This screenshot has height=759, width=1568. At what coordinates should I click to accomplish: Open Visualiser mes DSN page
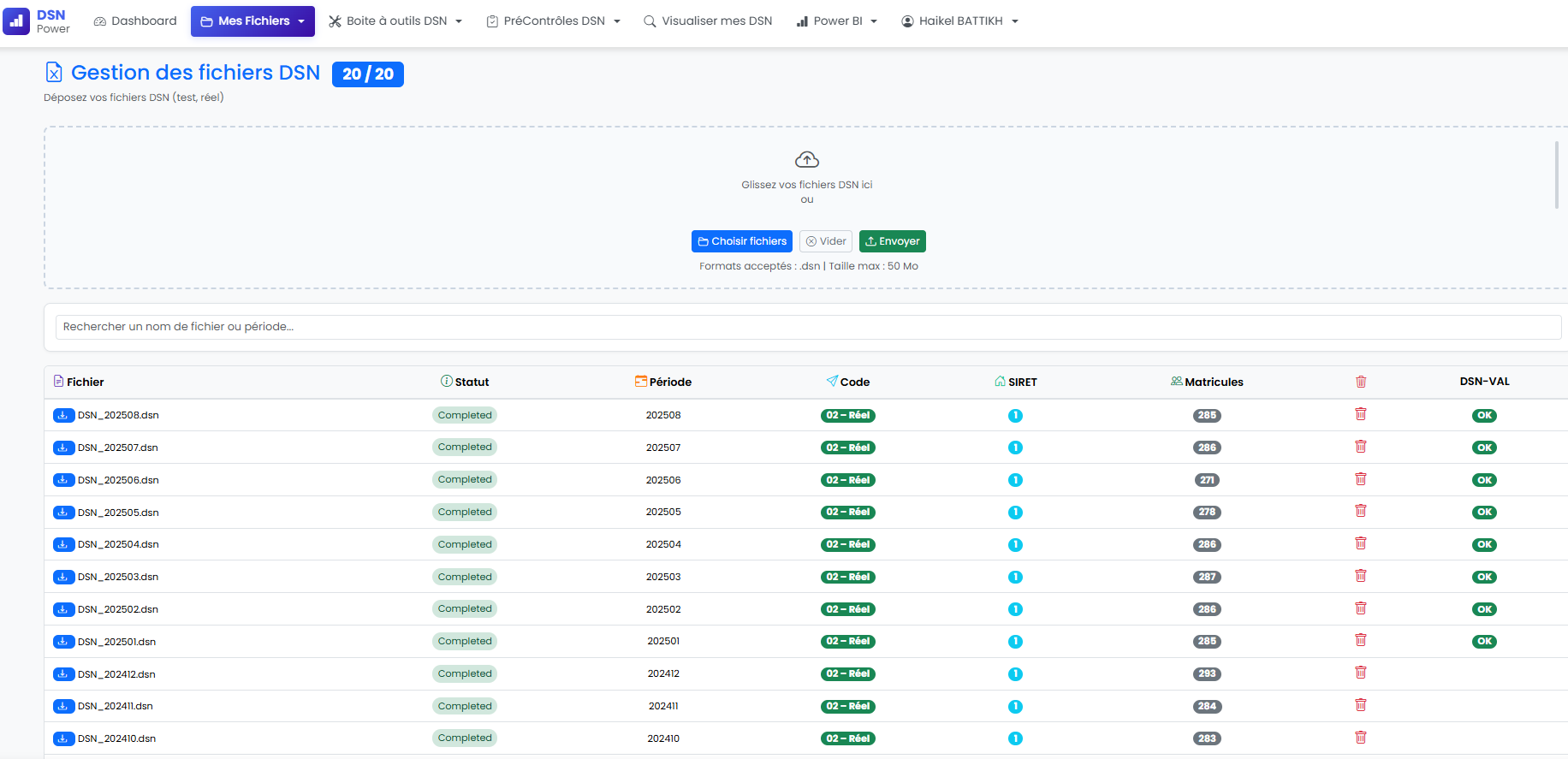click(x=708, y=21)
